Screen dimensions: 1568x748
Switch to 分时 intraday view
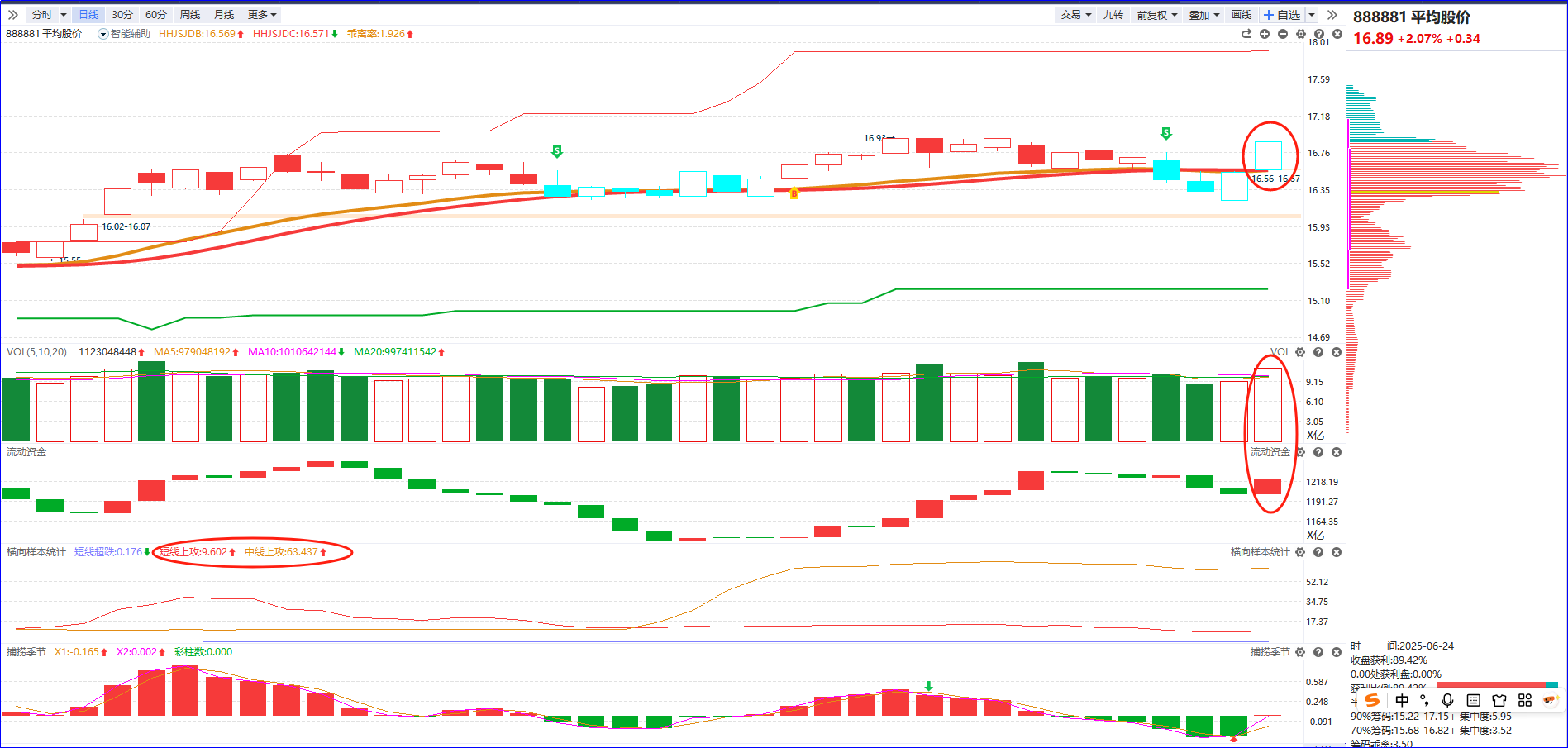(41, 15)
